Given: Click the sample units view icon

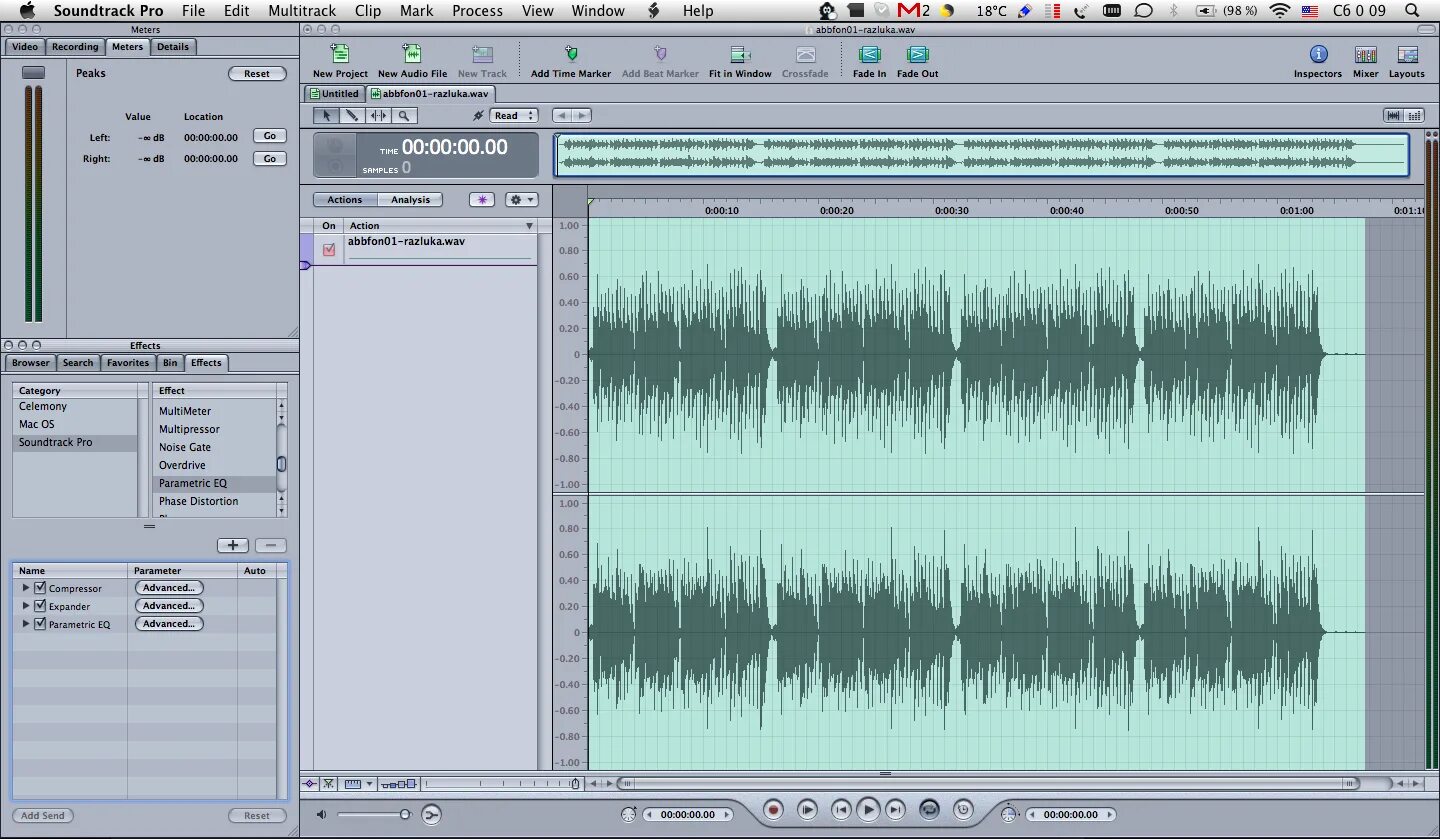Looking at the screenshot, I should [x=1414, y=116].
